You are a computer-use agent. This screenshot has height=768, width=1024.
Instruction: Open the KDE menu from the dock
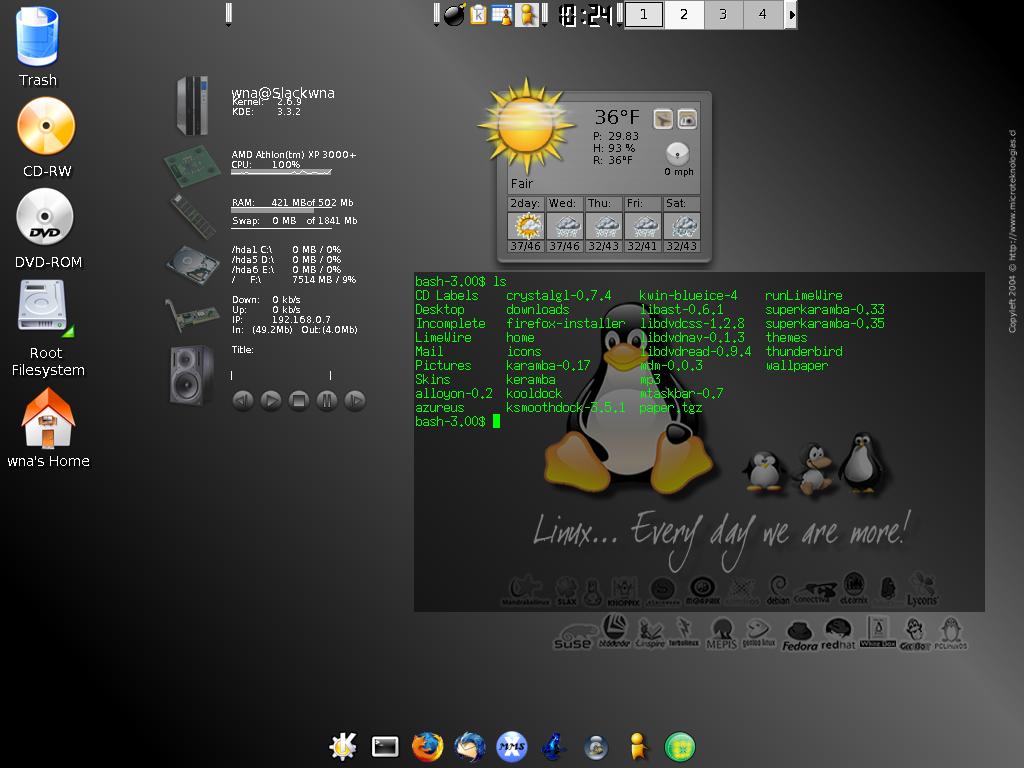[x=344, y=746]
